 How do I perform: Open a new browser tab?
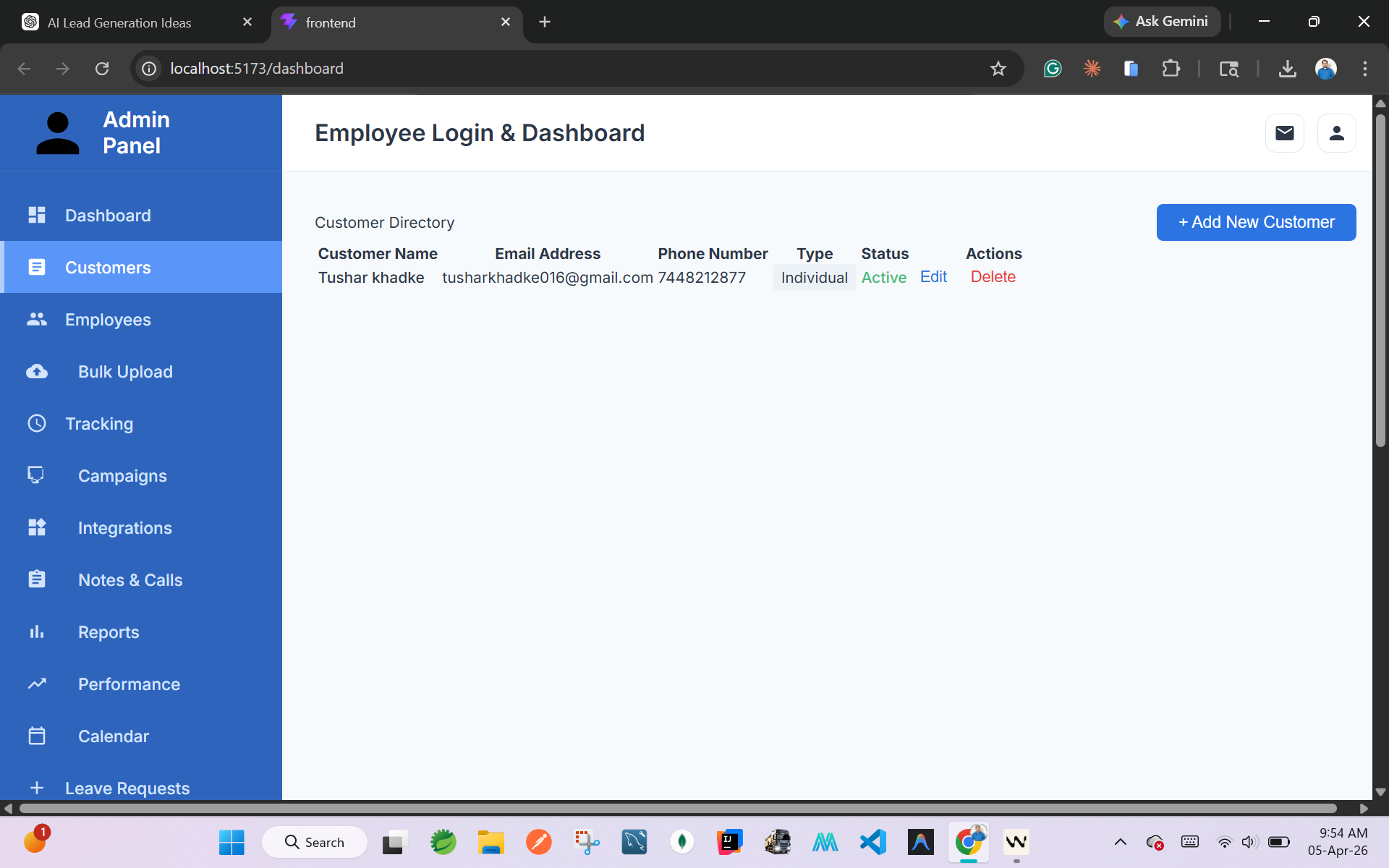(x=545, y=22)
